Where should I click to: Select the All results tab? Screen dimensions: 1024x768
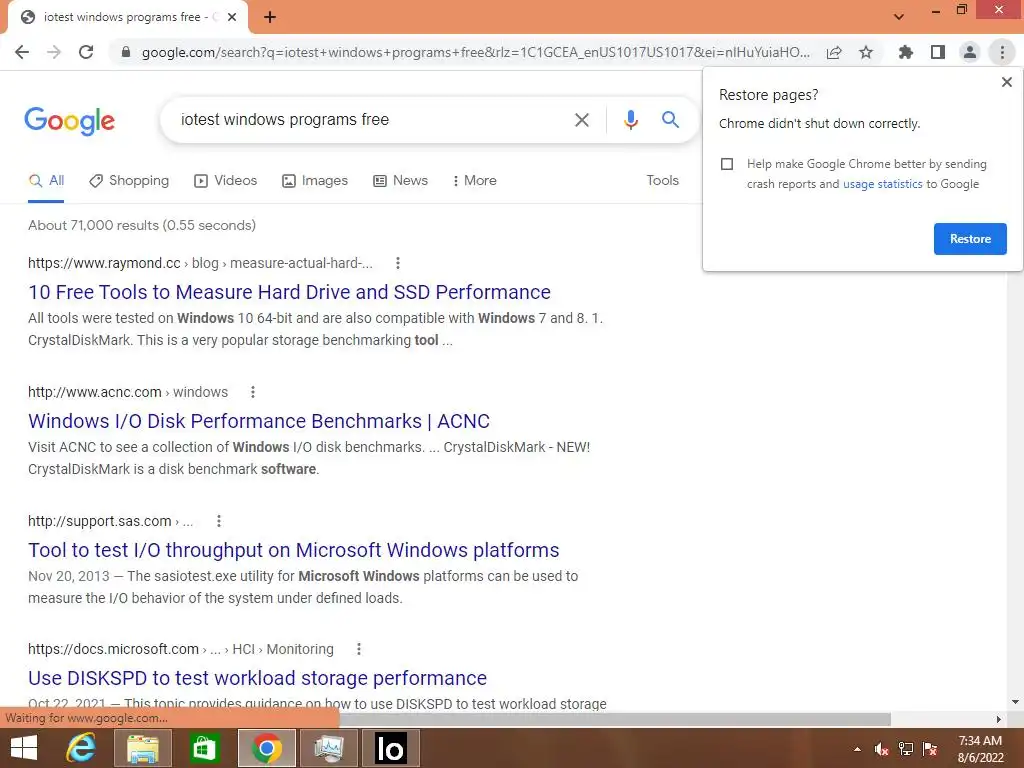[46, 181]
